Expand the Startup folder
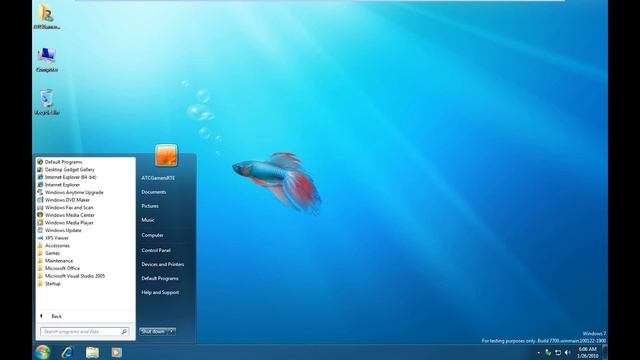The height and width of the screenshot is (360, 640). pyautogui.click(x=49, y=284)
